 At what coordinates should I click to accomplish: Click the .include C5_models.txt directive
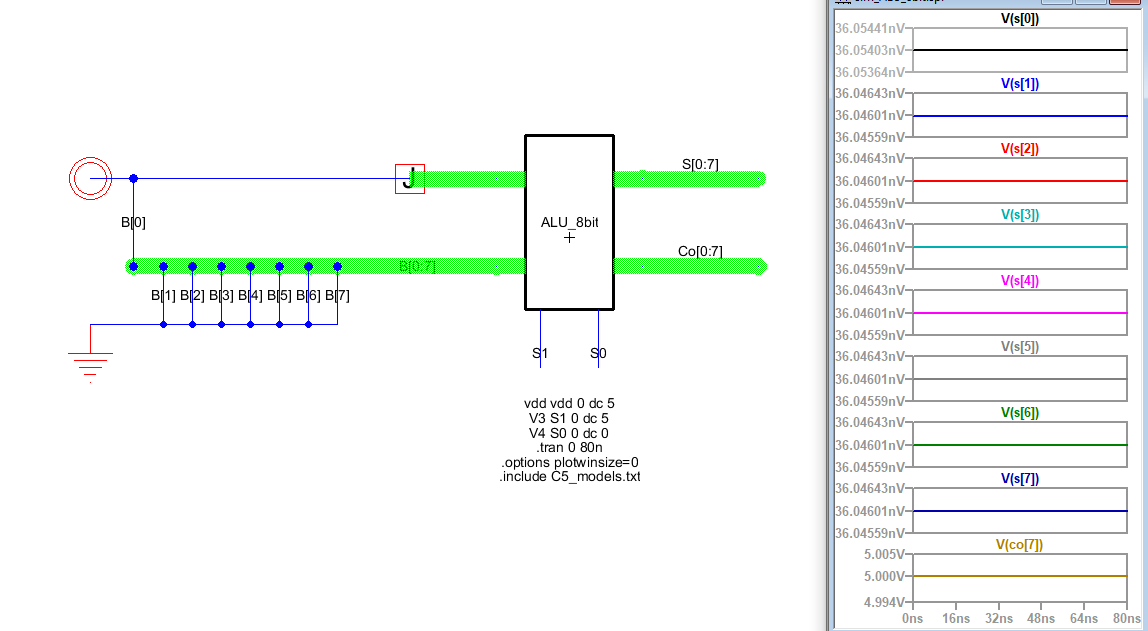pos(569,477)
